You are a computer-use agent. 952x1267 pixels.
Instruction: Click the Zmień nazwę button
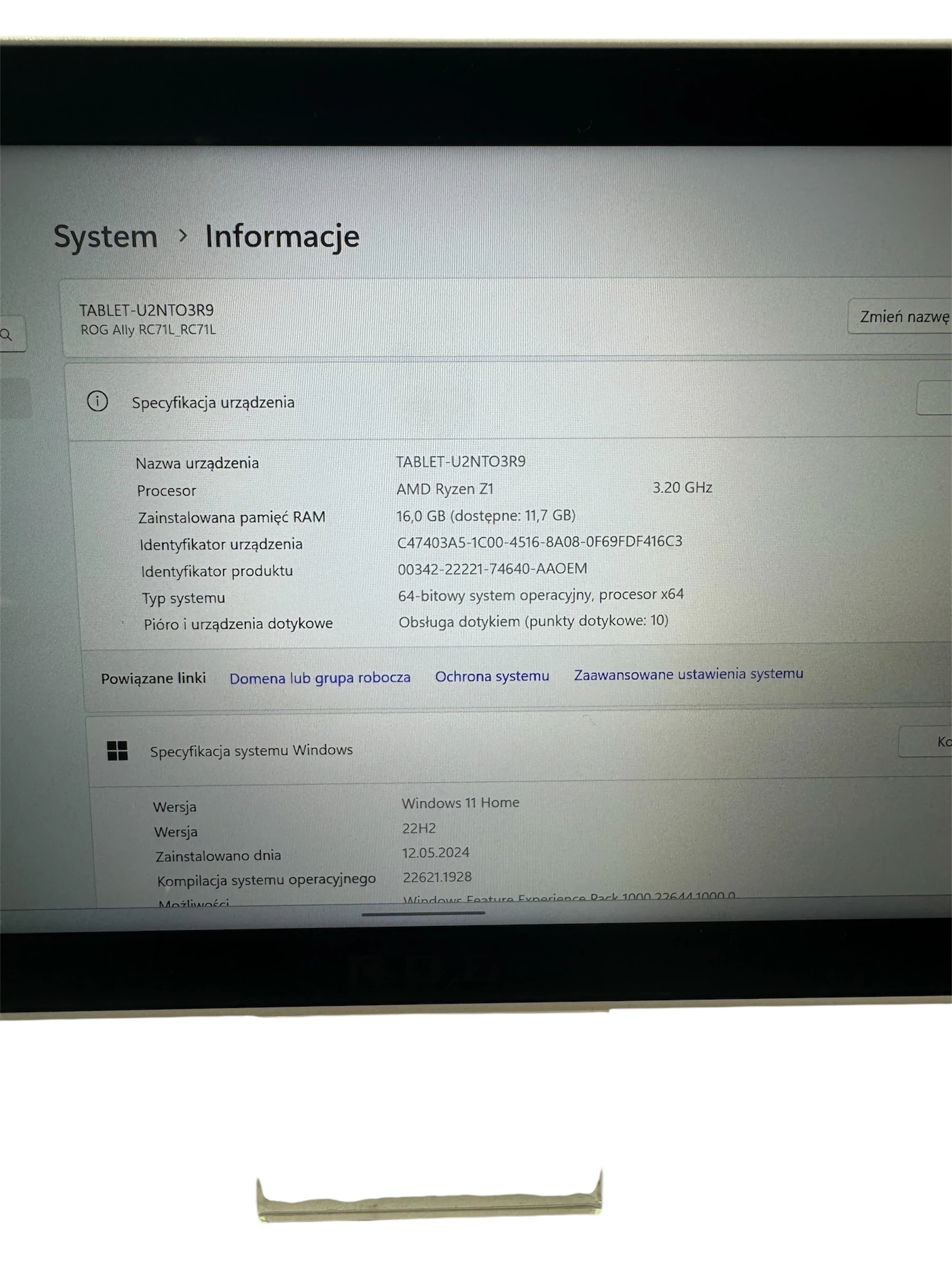pos(900,316)
